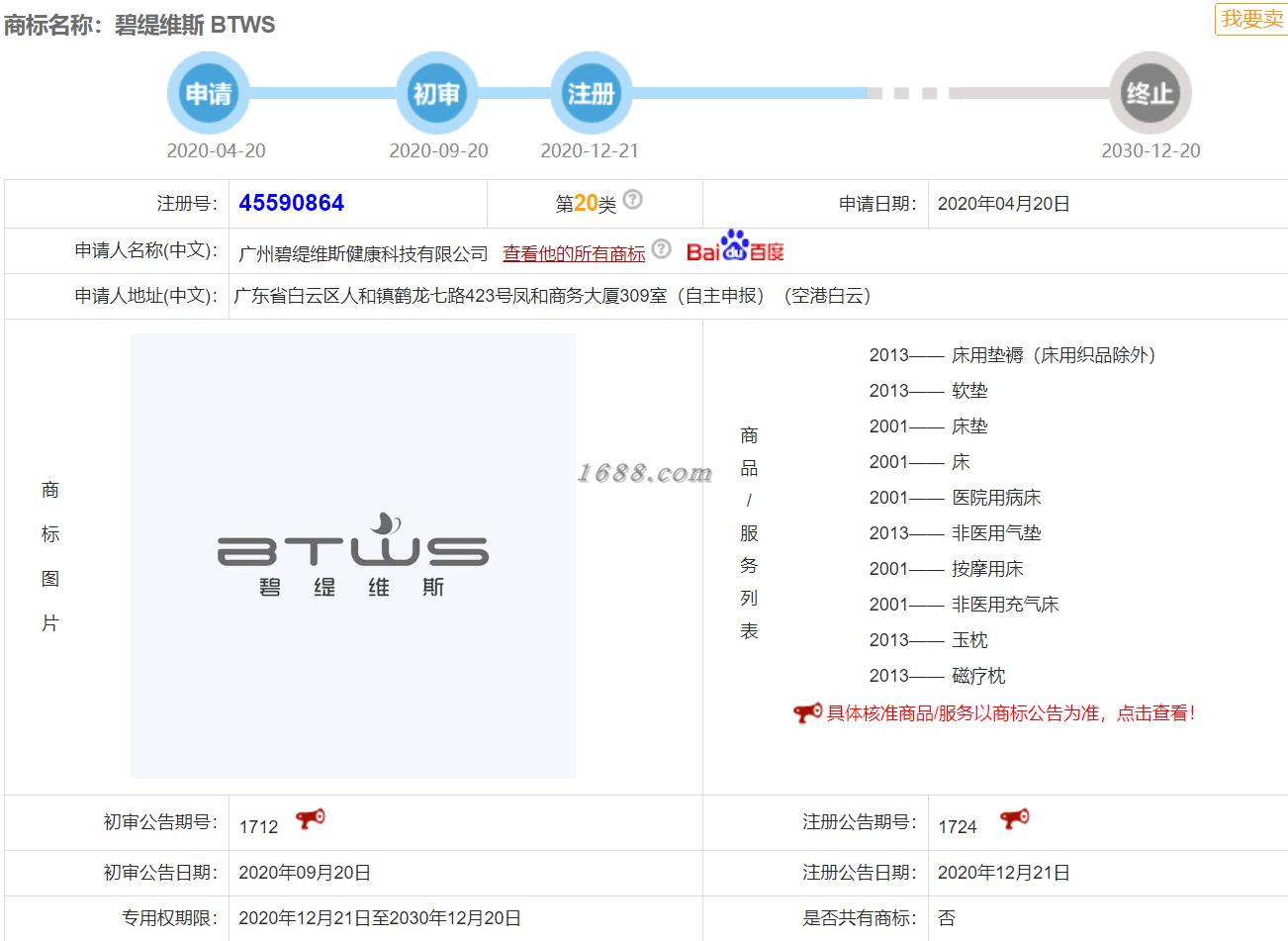Click megaphone icon before 具体核准商品 notice
The width and height of the screenshot is (1288, 941).
[x=807, y=712]
